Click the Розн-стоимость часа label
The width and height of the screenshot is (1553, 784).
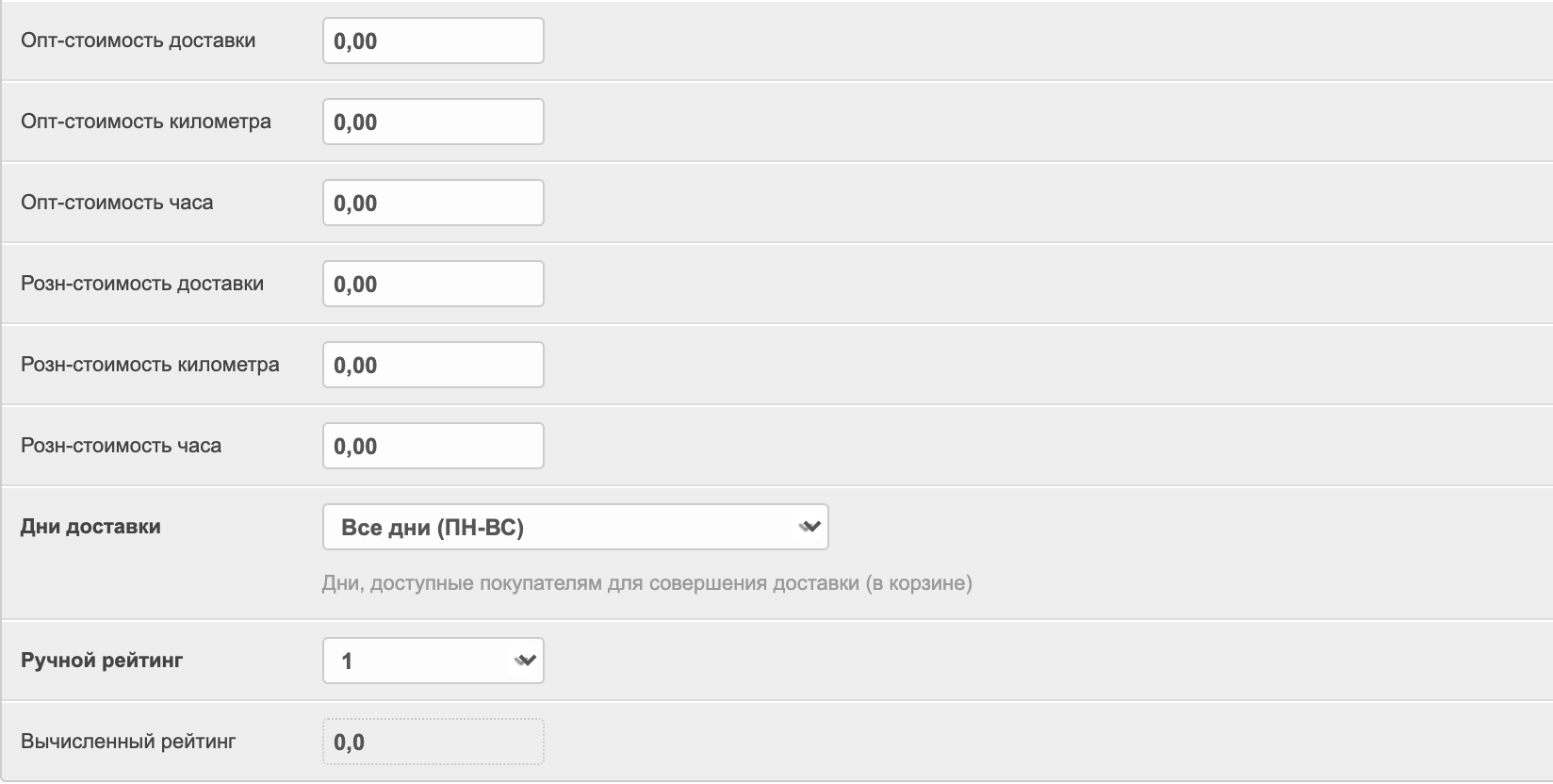coord(121,446)
